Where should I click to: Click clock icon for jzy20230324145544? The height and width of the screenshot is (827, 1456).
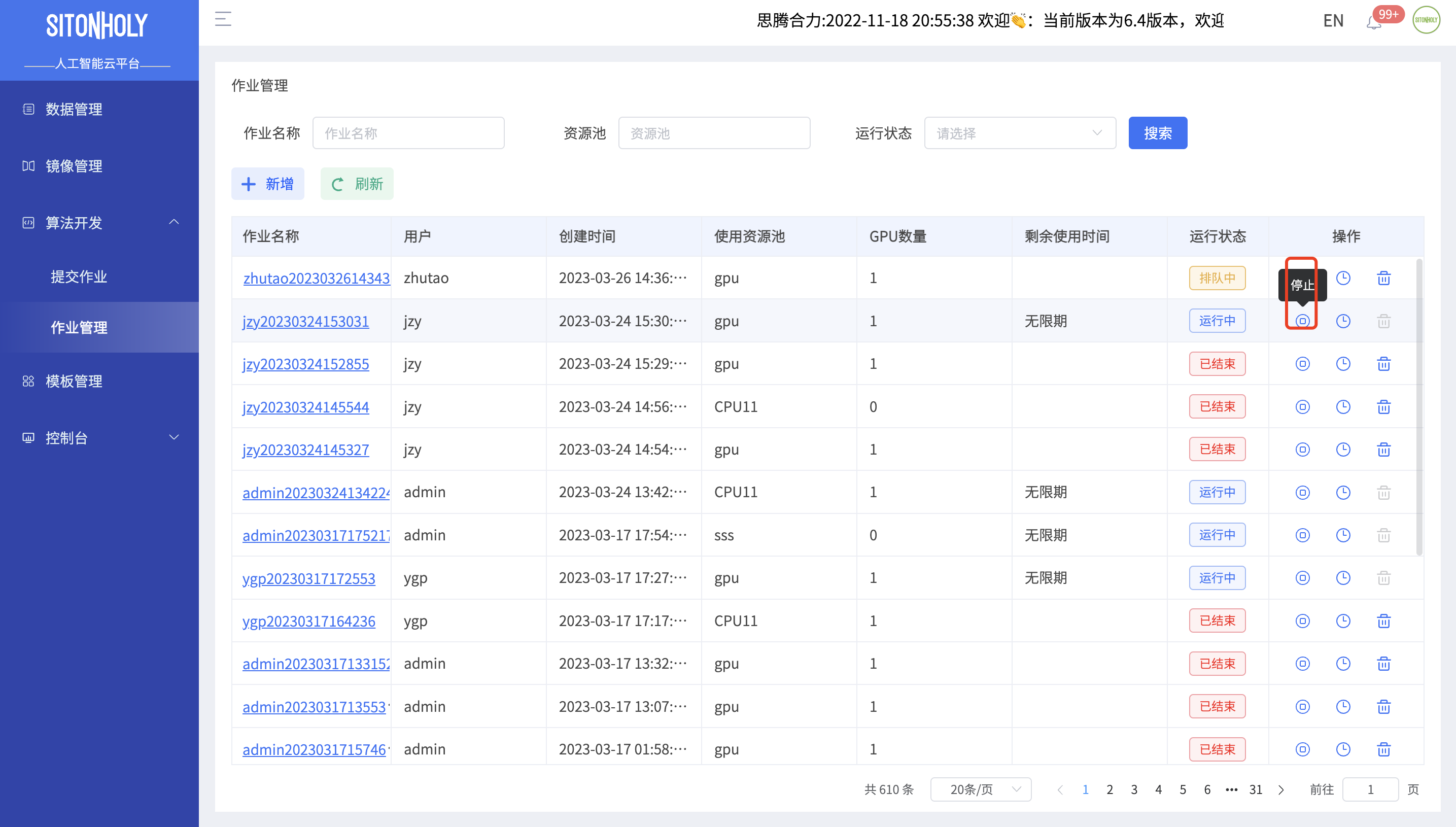pyautogui.click(x=1343, y=407)
